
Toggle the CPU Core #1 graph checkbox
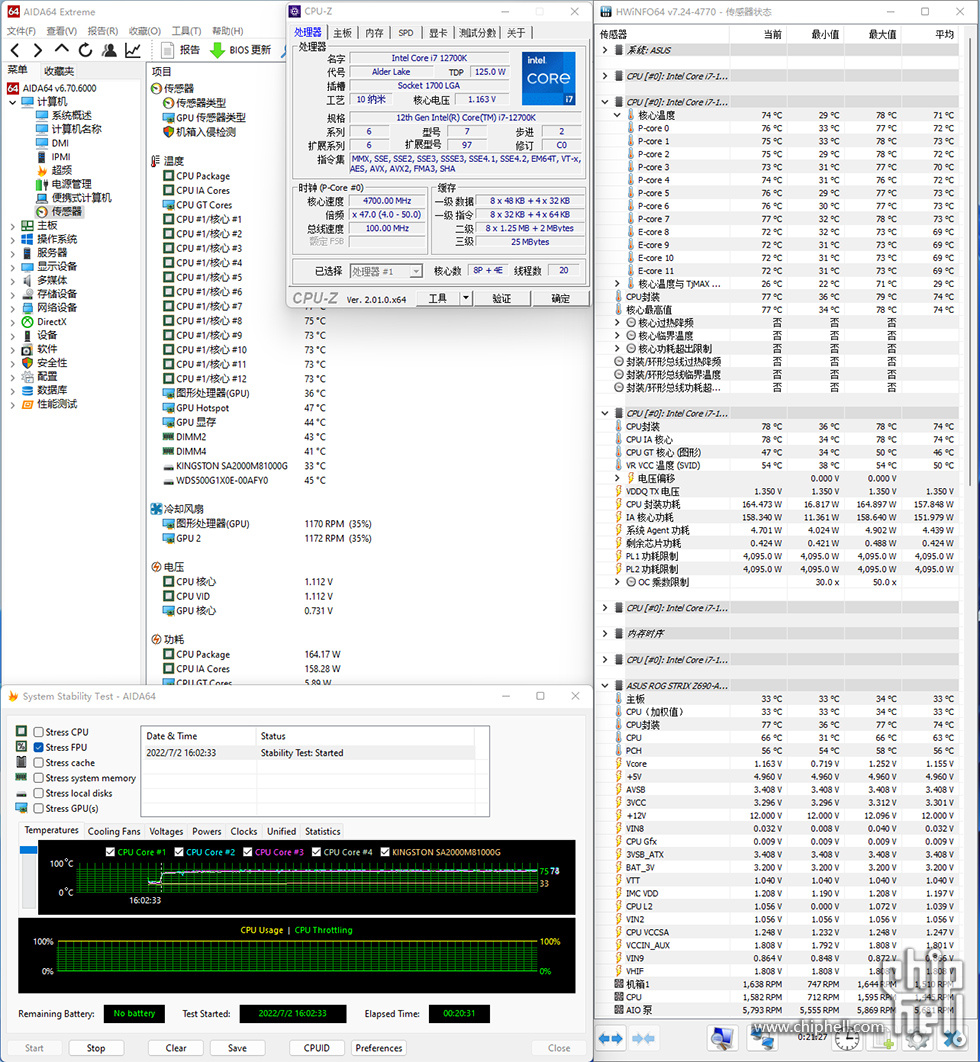[x=110, y=852]
